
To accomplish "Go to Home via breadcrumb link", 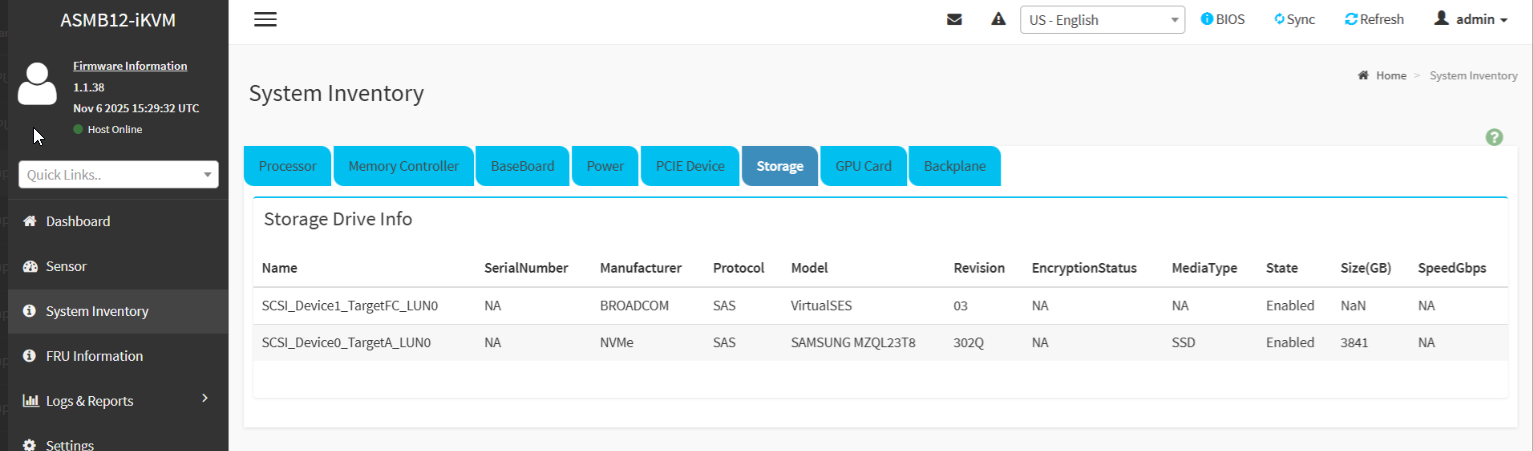I will (x=1390, y=76).
